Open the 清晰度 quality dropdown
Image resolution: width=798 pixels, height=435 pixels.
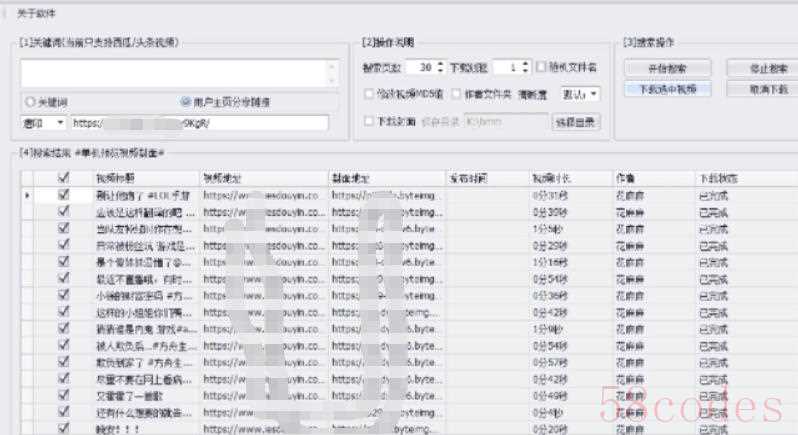pyautogui.click(x=580, y=94)
